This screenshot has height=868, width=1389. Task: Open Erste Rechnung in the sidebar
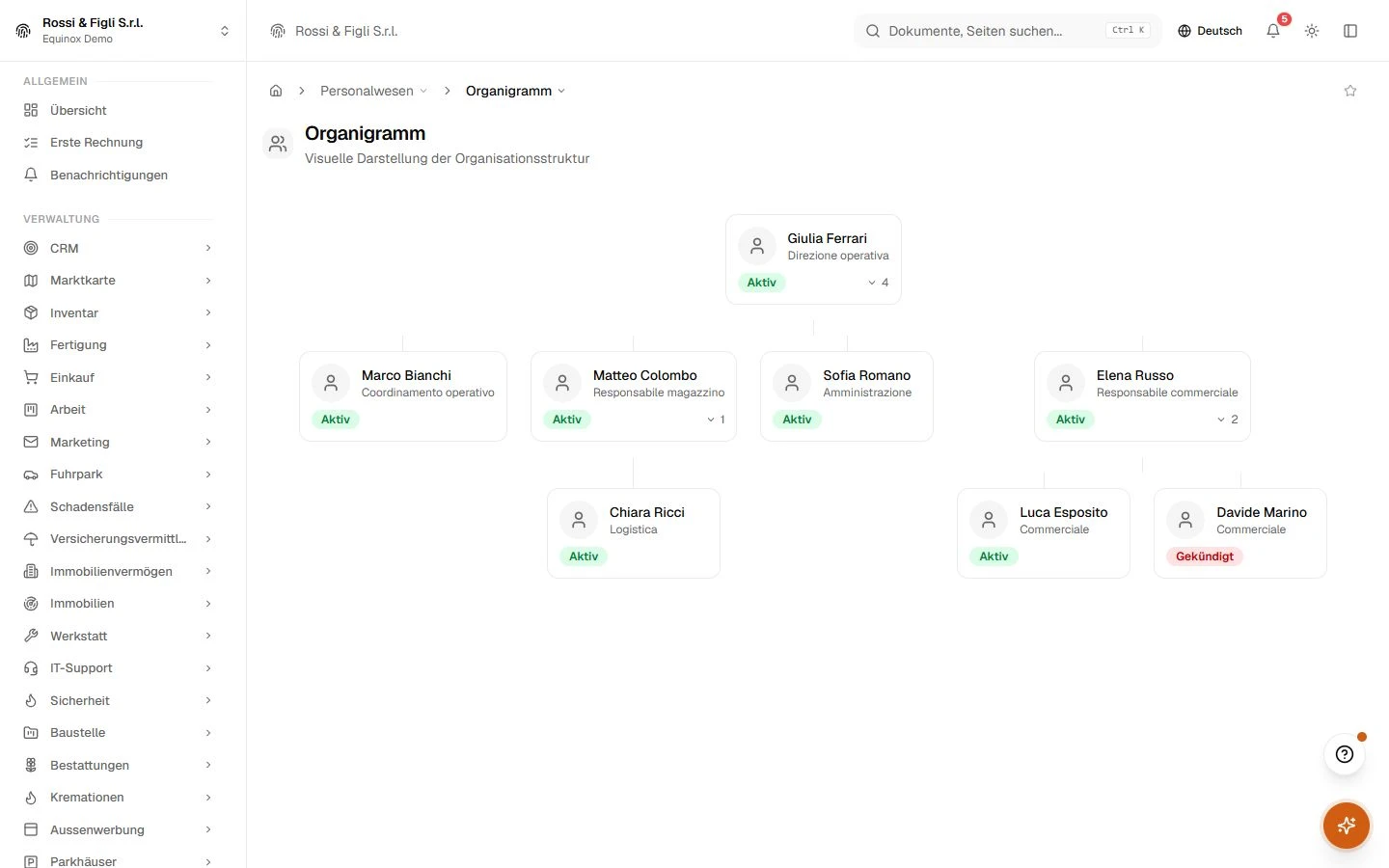(x=119, y=143)
